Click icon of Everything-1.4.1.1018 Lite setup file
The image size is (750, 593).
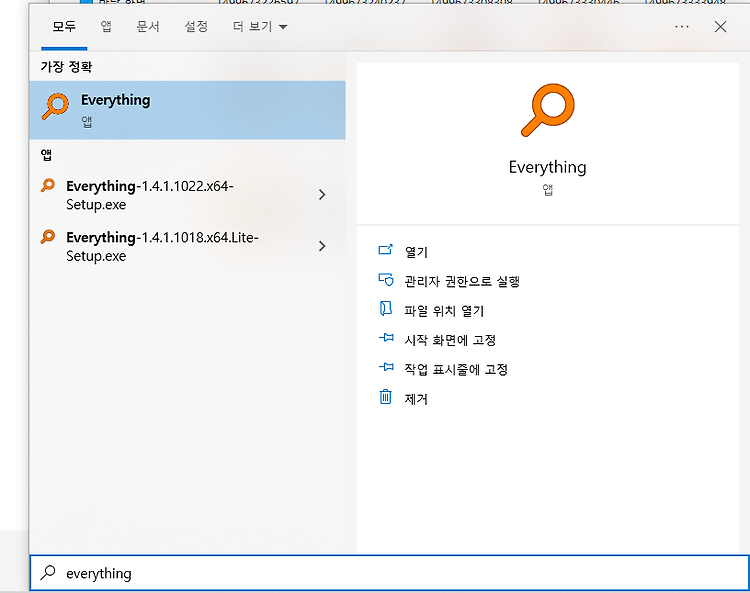click(48, 237)
